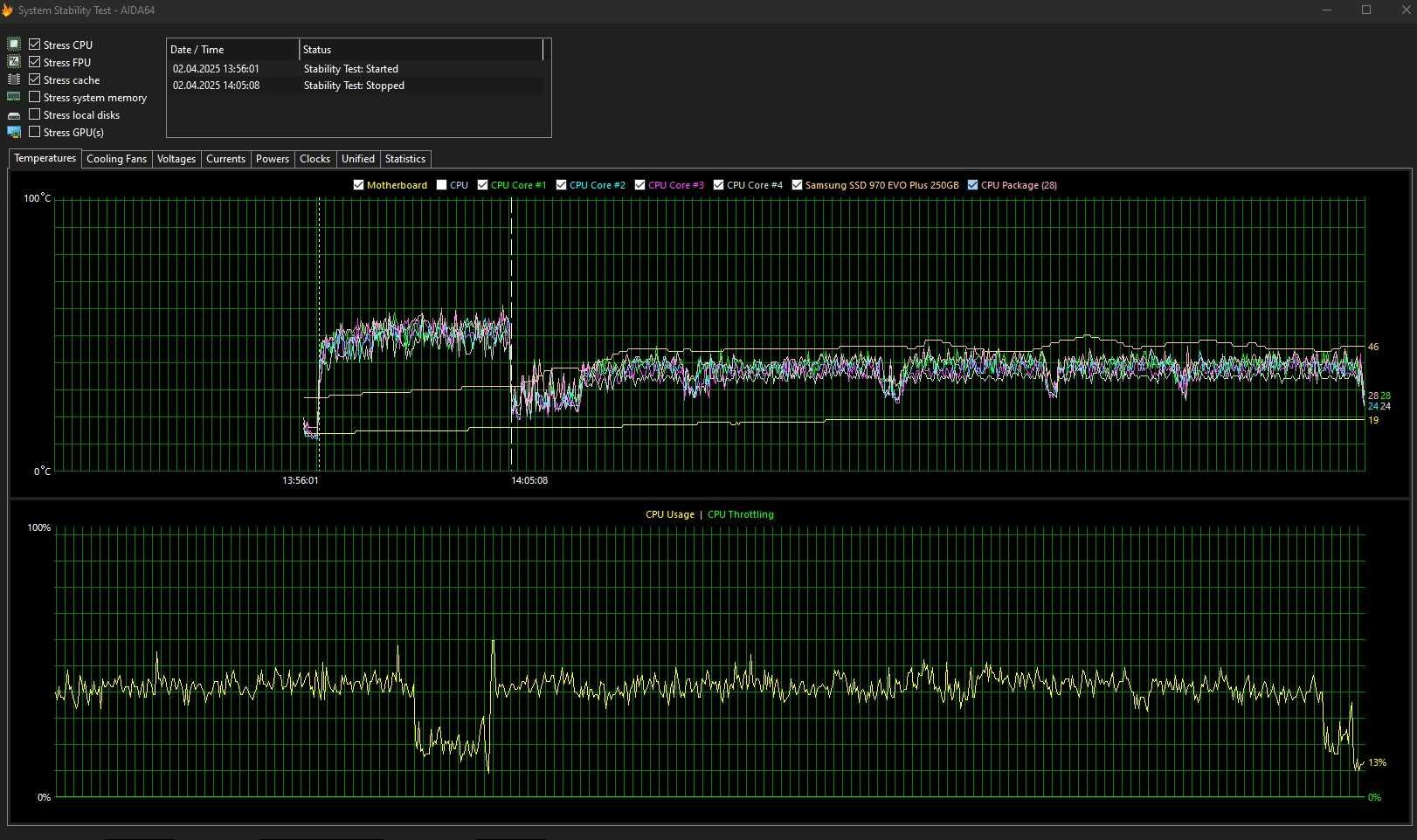Close the System Stability Test window
This screenshot has width=1417, height=840.
point(1406,10)
